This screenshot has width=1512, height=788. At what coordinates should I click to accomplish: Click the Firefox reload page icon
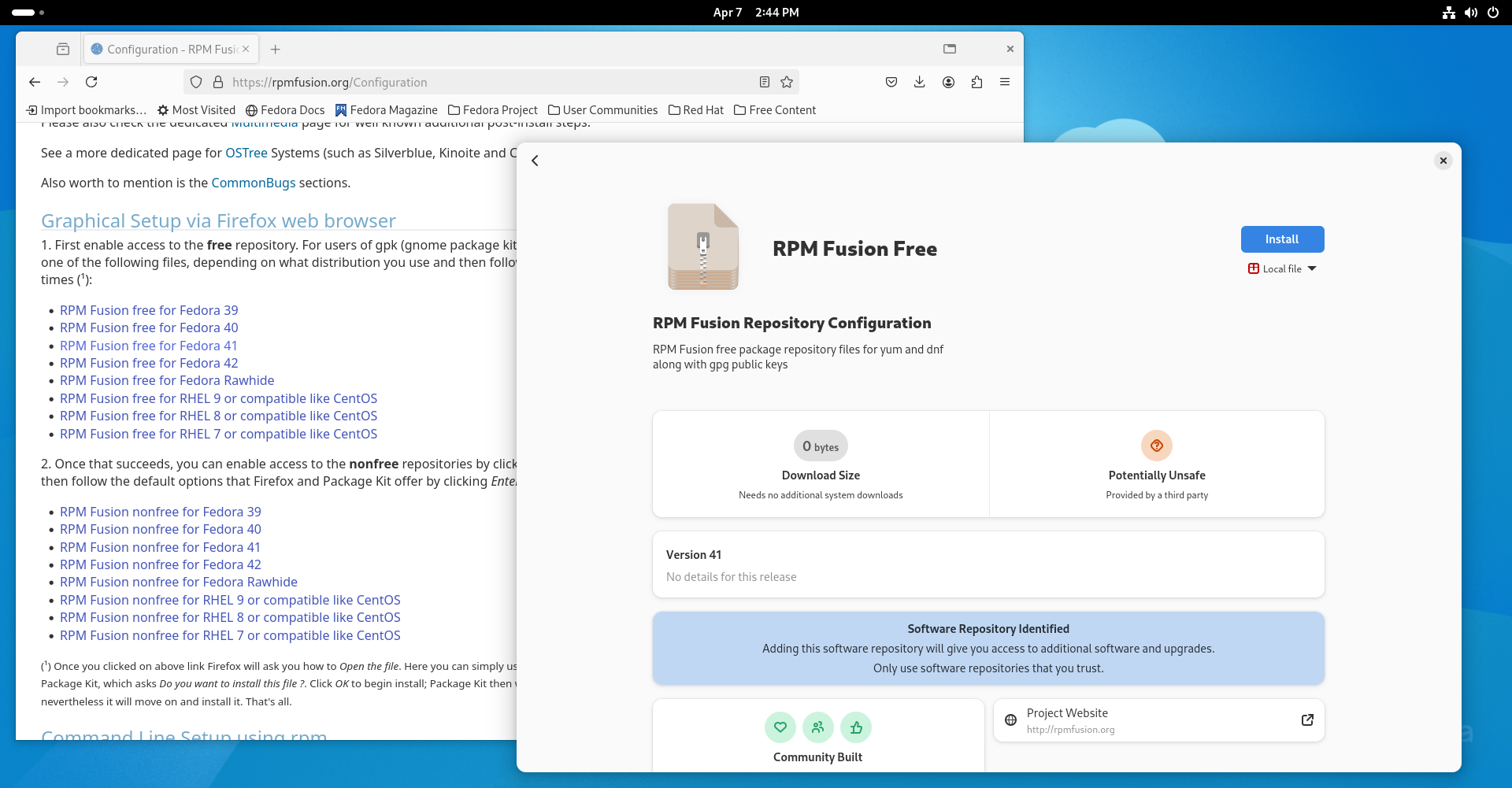[x=91, y=82]
